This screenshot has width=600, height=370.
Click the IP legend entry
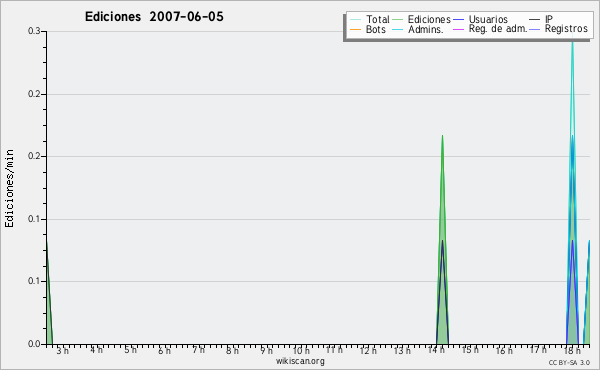[541, 19]
